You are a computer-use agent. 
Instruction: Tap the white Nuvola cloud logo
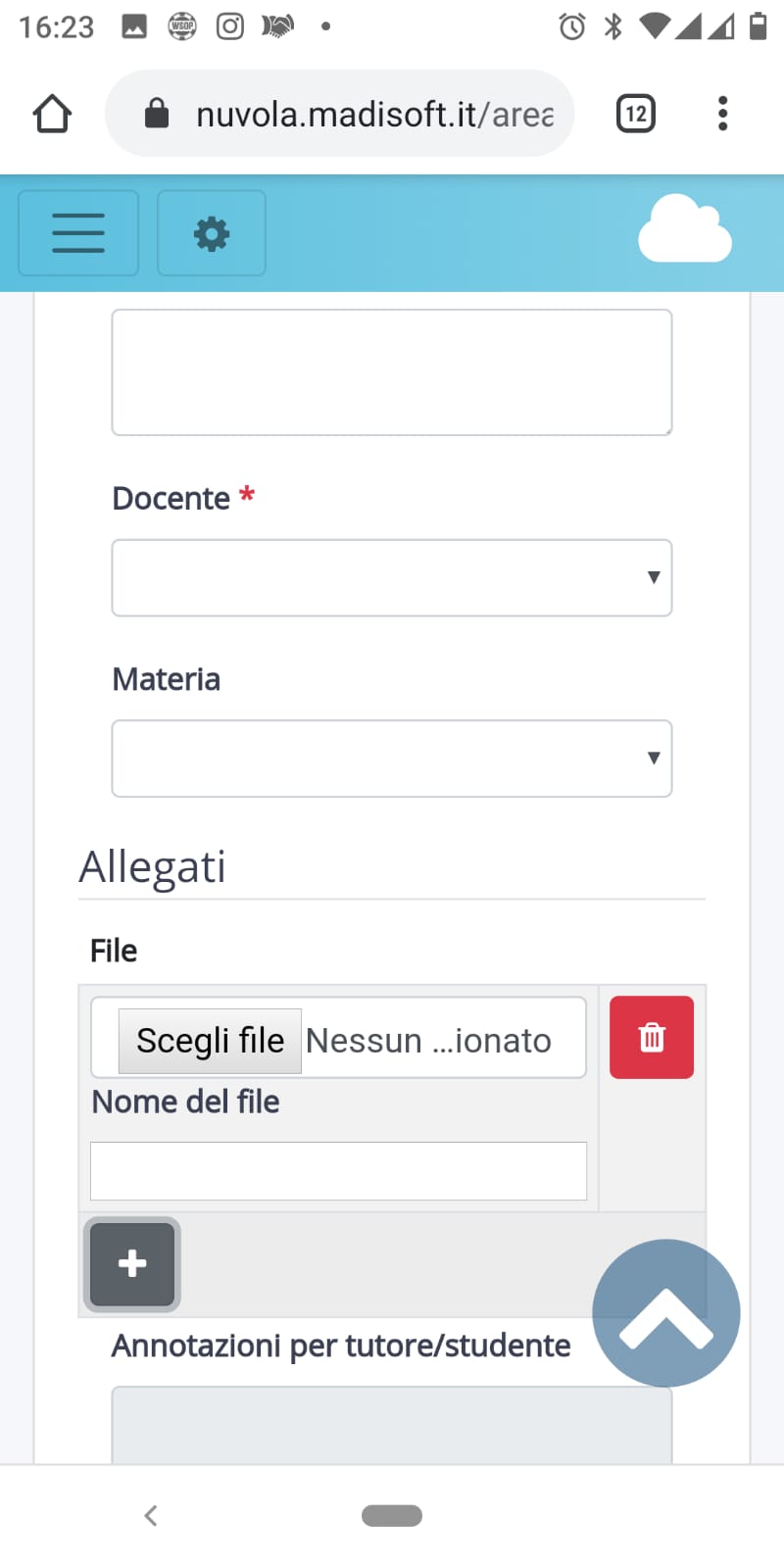coord(684,229)
